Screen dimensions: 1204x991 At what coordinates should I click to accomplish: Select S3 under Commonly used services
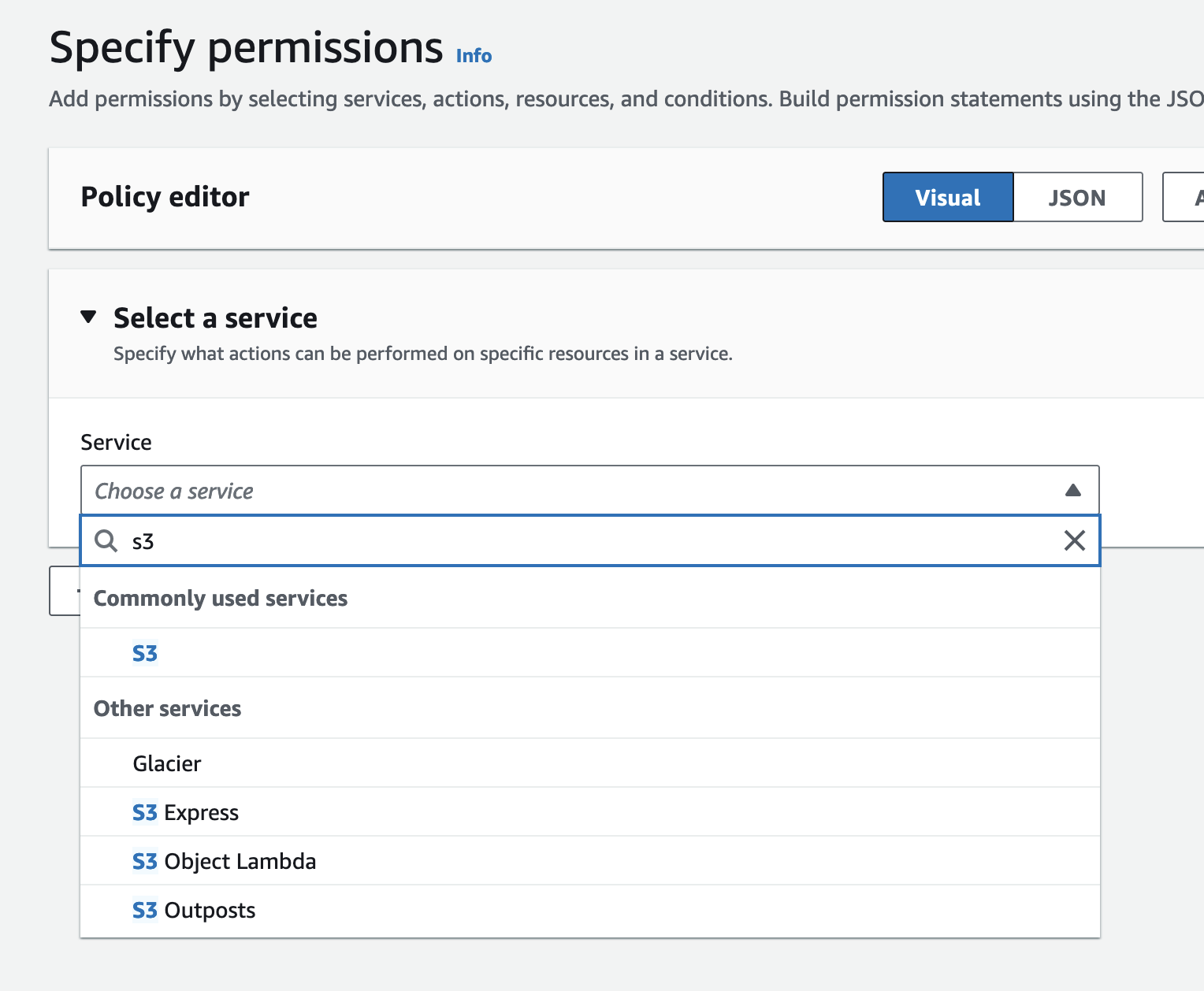click(x=145, y=653)
